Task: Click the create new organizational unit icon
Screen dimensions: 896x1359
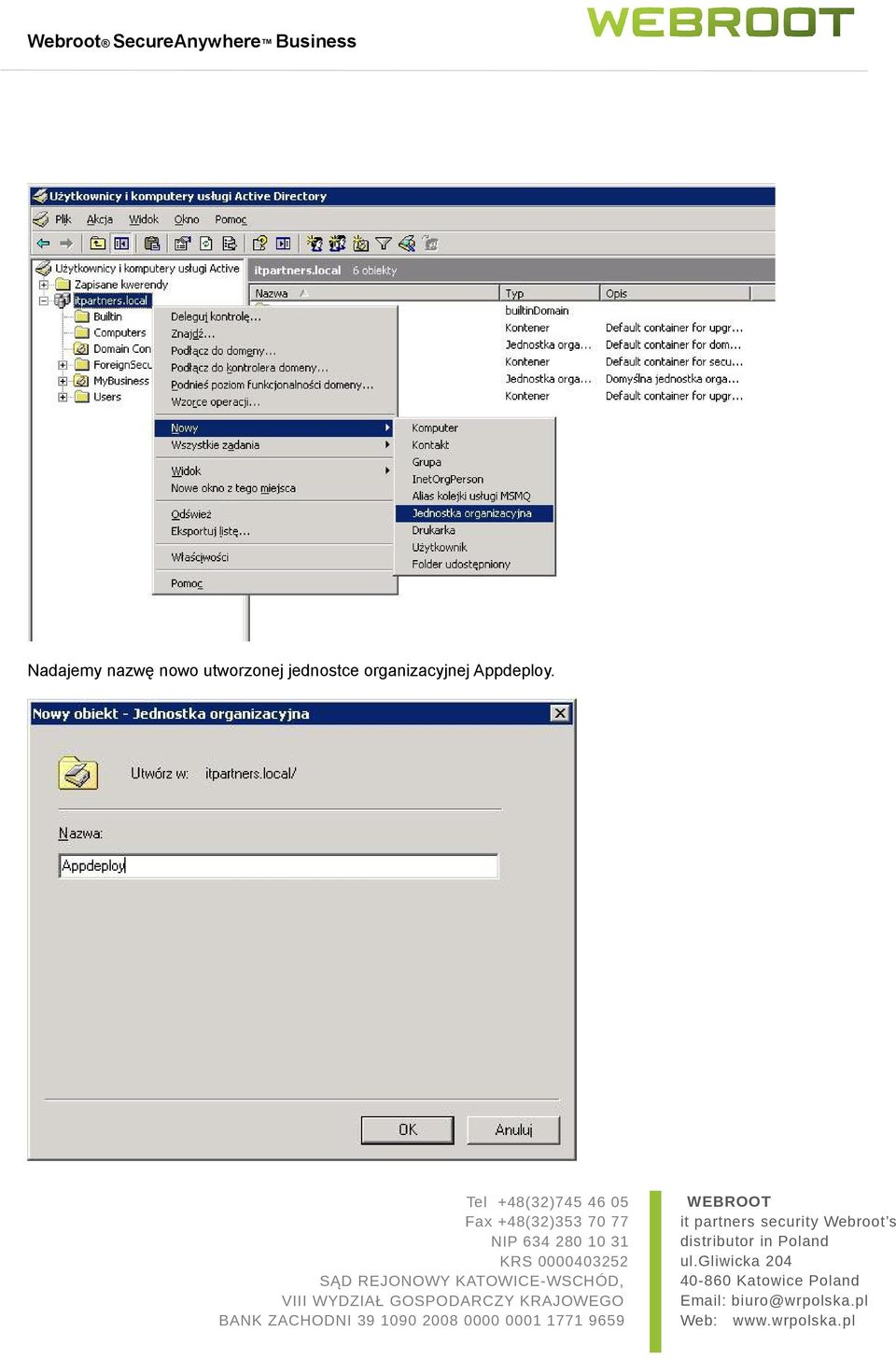Action: point(360,244)
